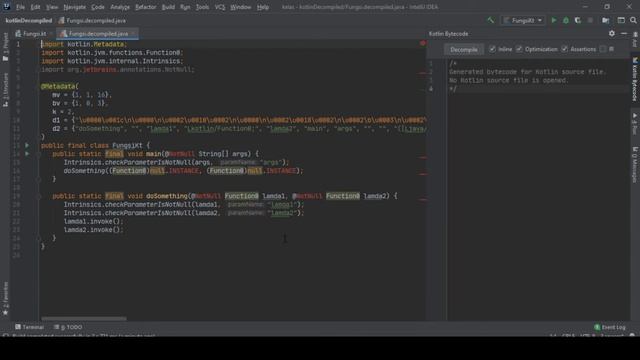640x360 pixels.
Task: Toggle the Inline checkbox
Action: (493, 49)
